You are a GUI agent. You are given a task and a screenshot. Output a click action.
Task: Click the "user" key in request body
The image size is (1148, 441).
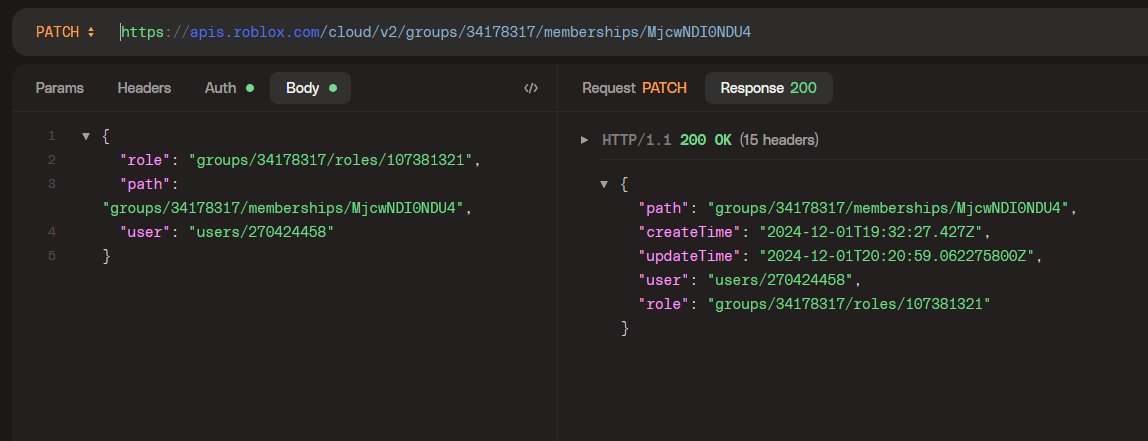click(x=147, y=231)
